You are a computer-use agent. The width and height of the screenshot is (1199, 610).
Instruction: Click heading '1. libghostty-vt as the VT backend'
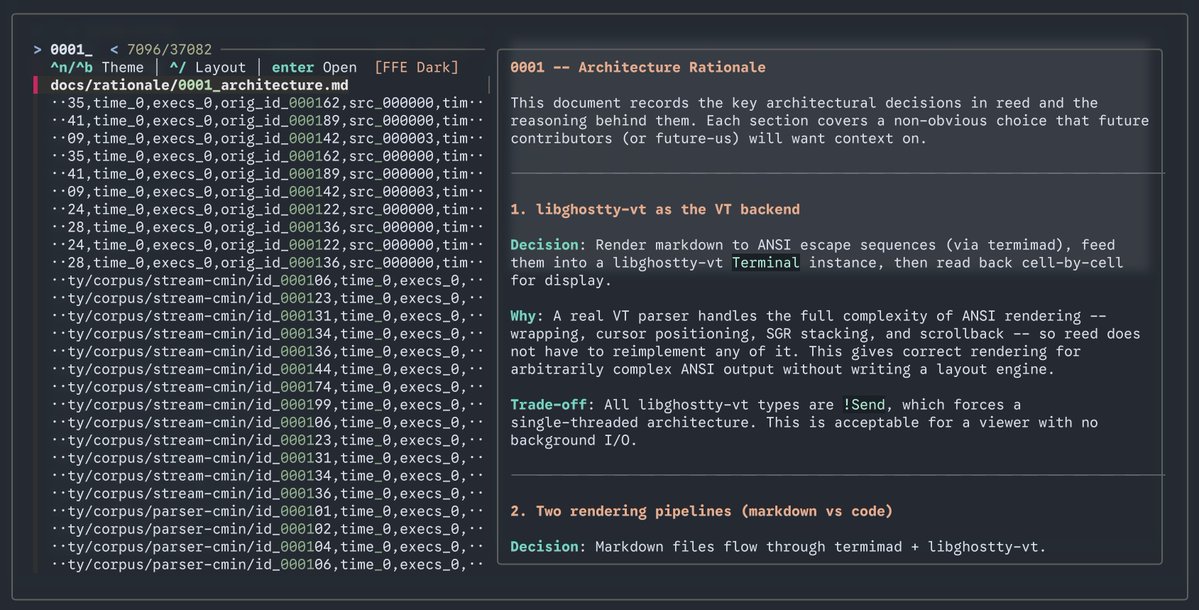tap(655, 209)
